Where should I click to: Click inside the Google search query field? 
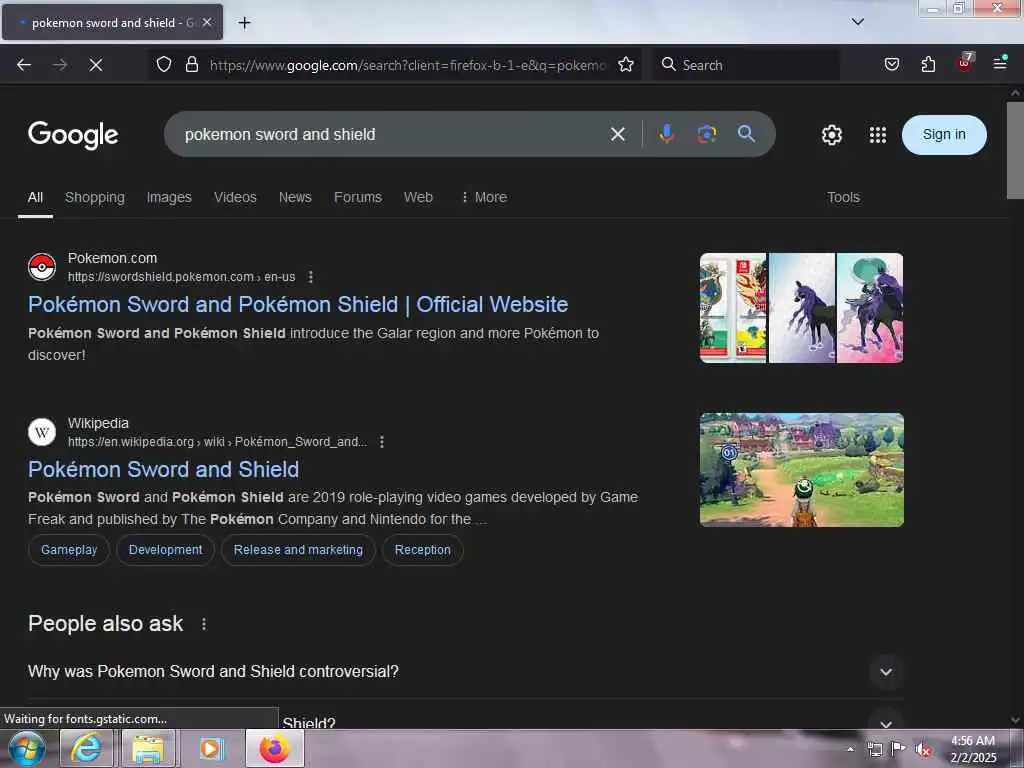pyautogui.click(x=392, y=135)
